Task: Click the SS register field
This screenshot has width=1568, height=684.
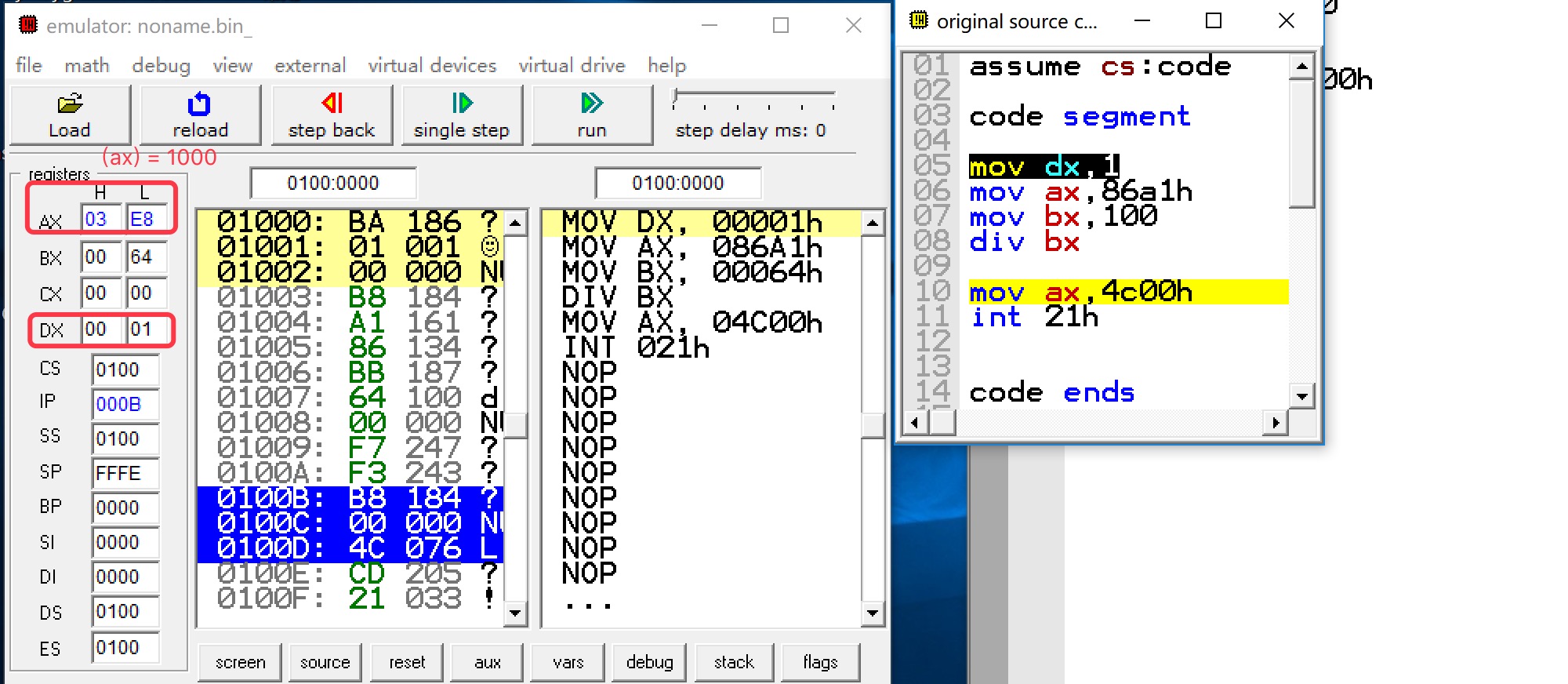Action: (125, 438)
